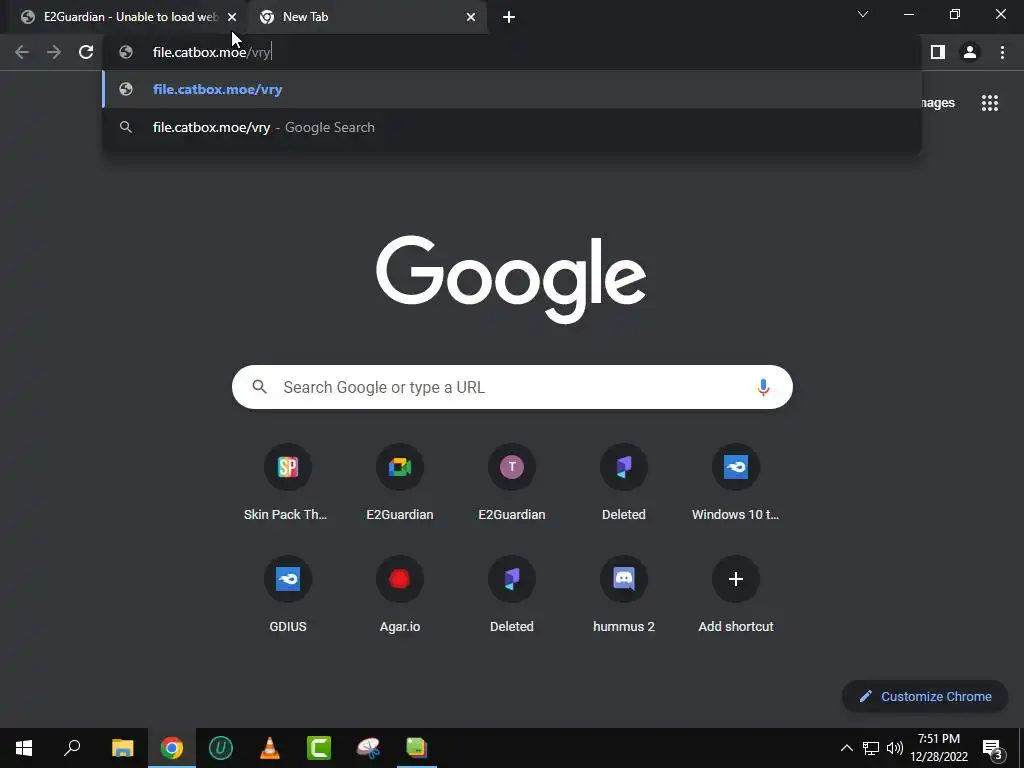Click the Images link near top right
Image resolution: width=1024 pixels, height=768 pixels.
click(x=938, y=103)
